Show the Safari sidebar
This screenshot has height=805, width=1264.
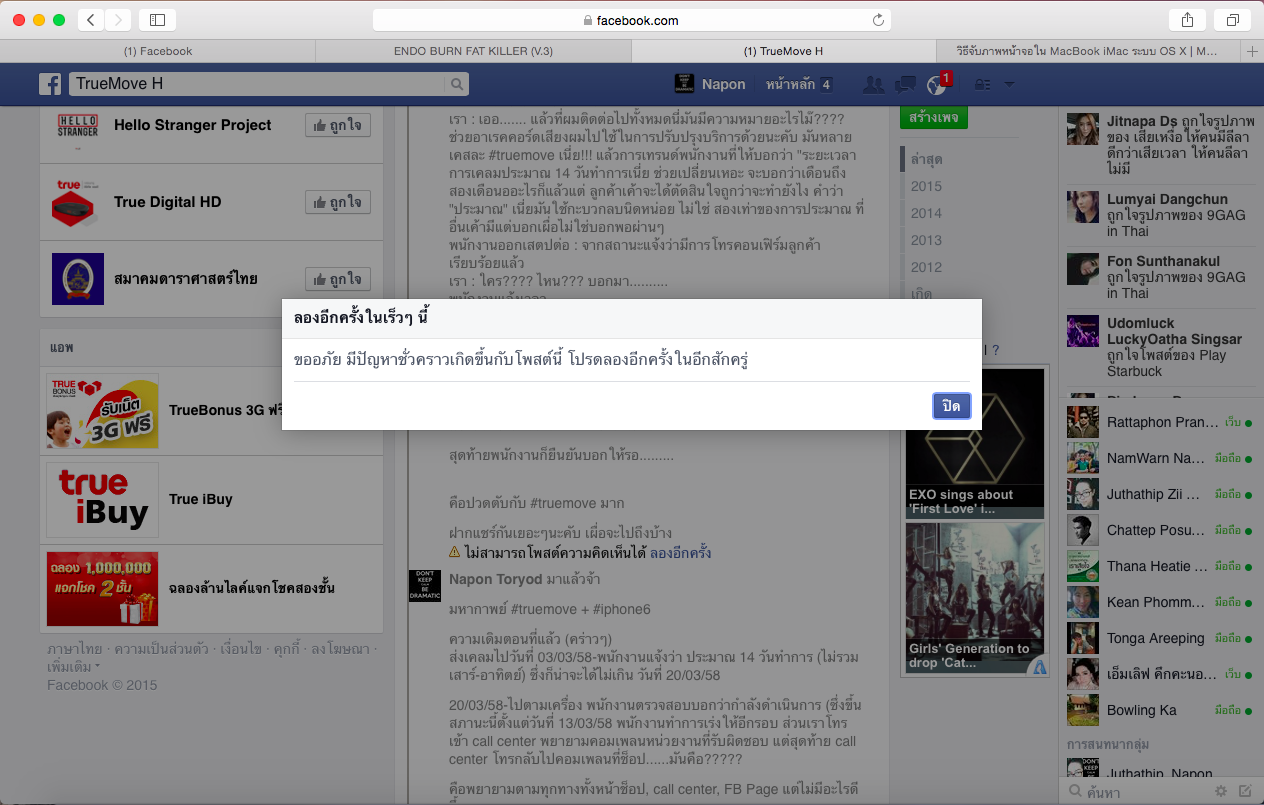(x=157, y=19)
